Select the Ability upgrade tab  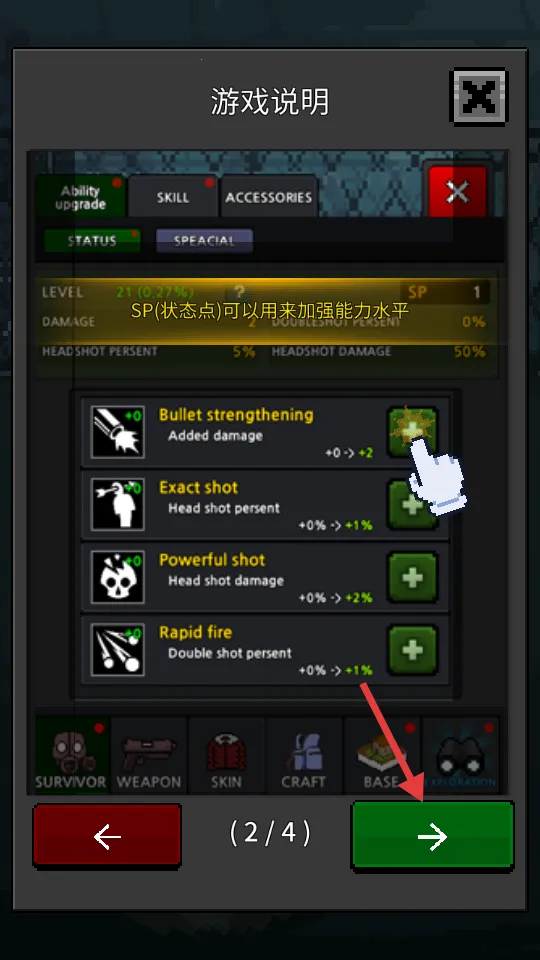click(80, 197)
